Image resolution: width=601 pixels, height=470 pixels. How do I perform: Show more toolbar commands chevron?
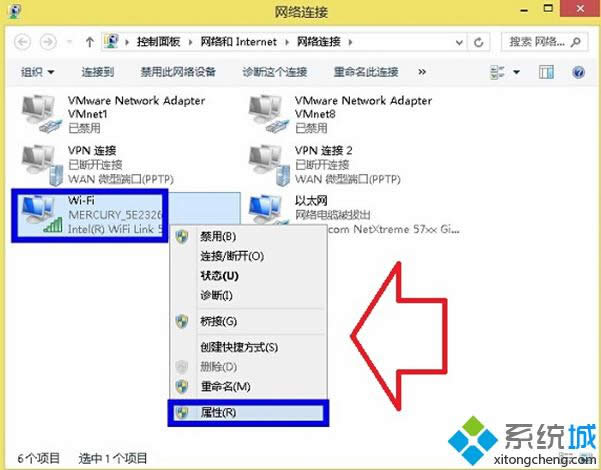pyautogui.click(x=422, y=72)
